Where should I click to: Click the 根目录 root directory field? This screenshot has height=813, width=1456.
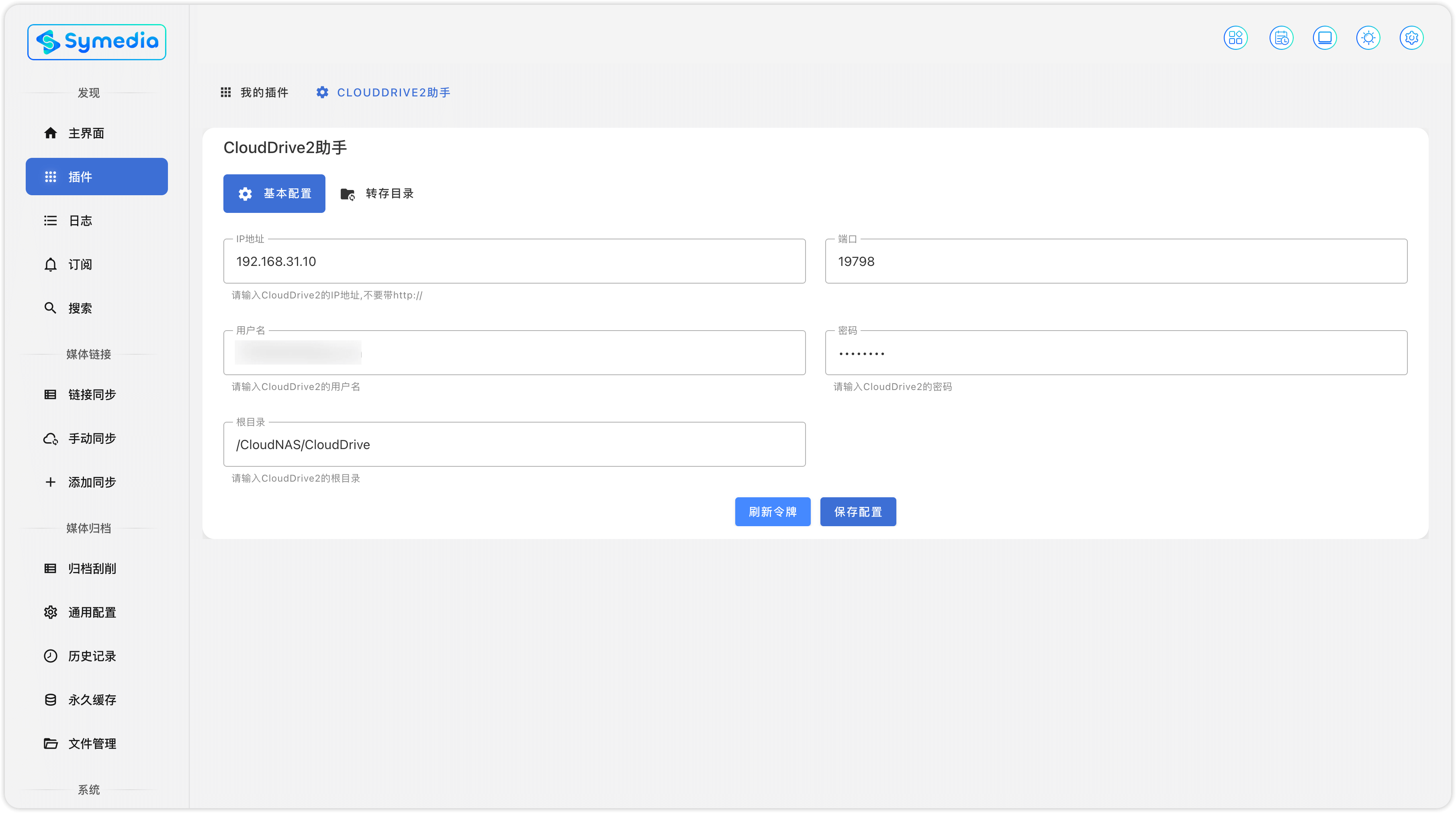point(514,445)
